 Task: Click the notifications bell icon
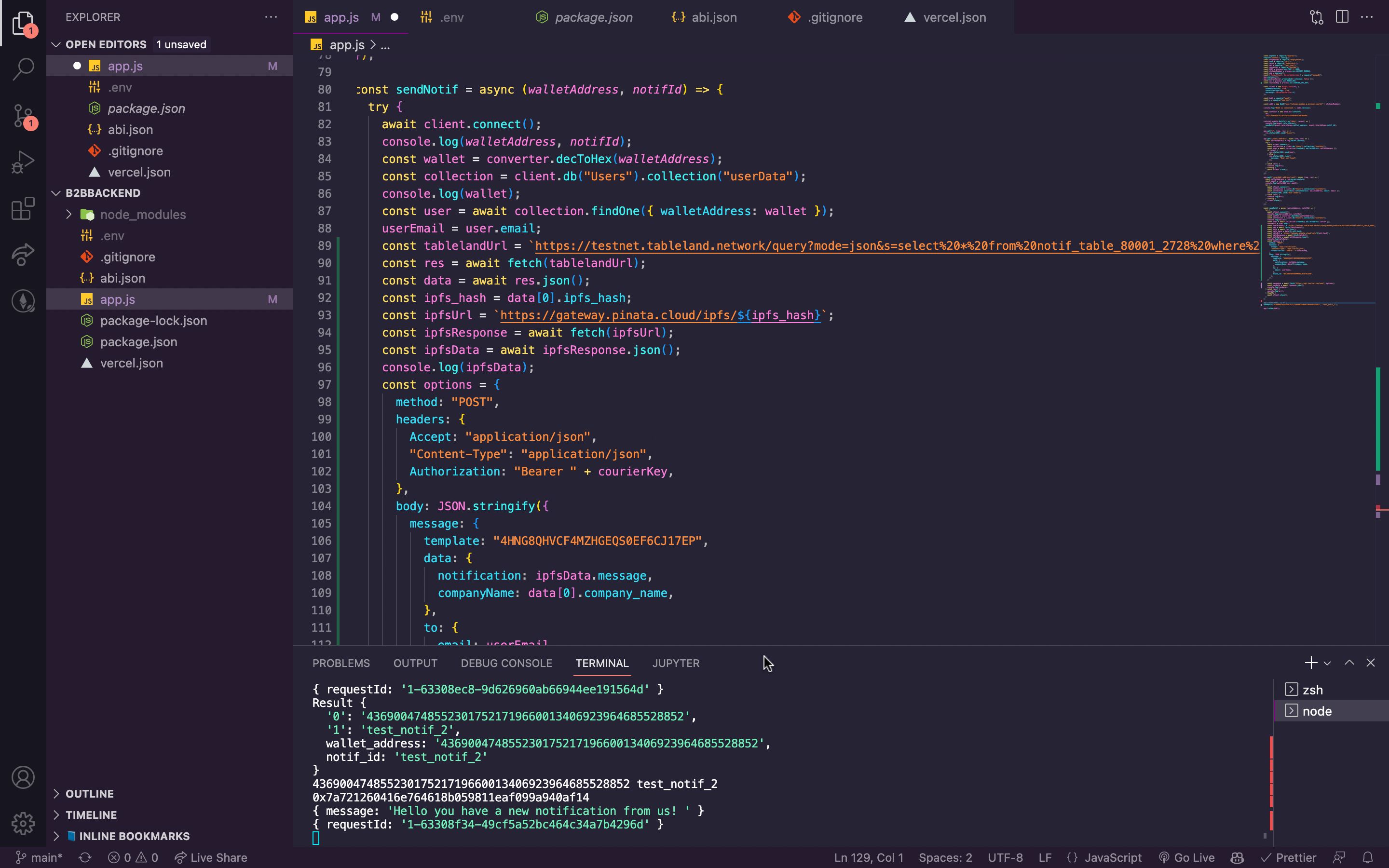coord(1368,858)
